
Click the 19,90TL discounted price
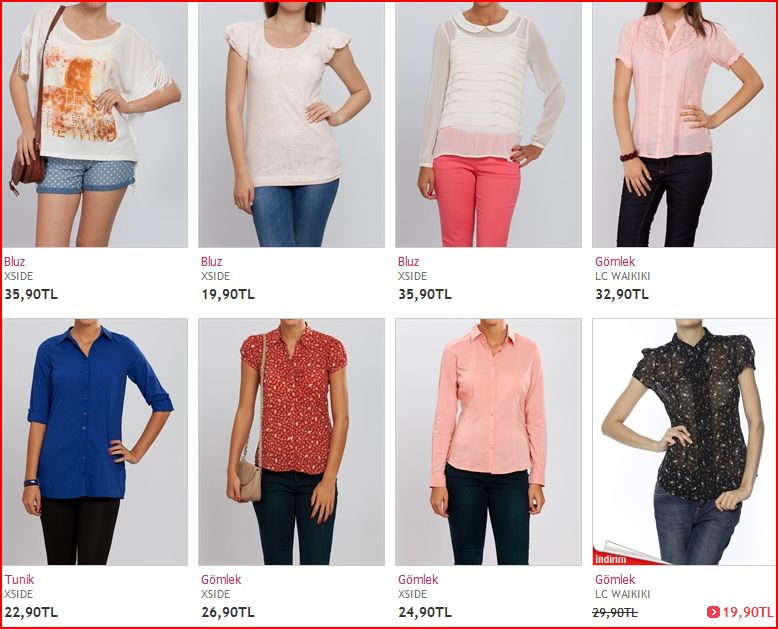(748, 612)
